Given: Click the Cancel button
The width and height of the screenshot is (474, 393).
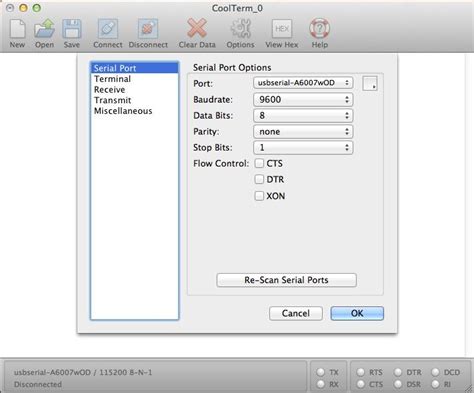Looking at the screenshot, I should (x=296, y=313).
